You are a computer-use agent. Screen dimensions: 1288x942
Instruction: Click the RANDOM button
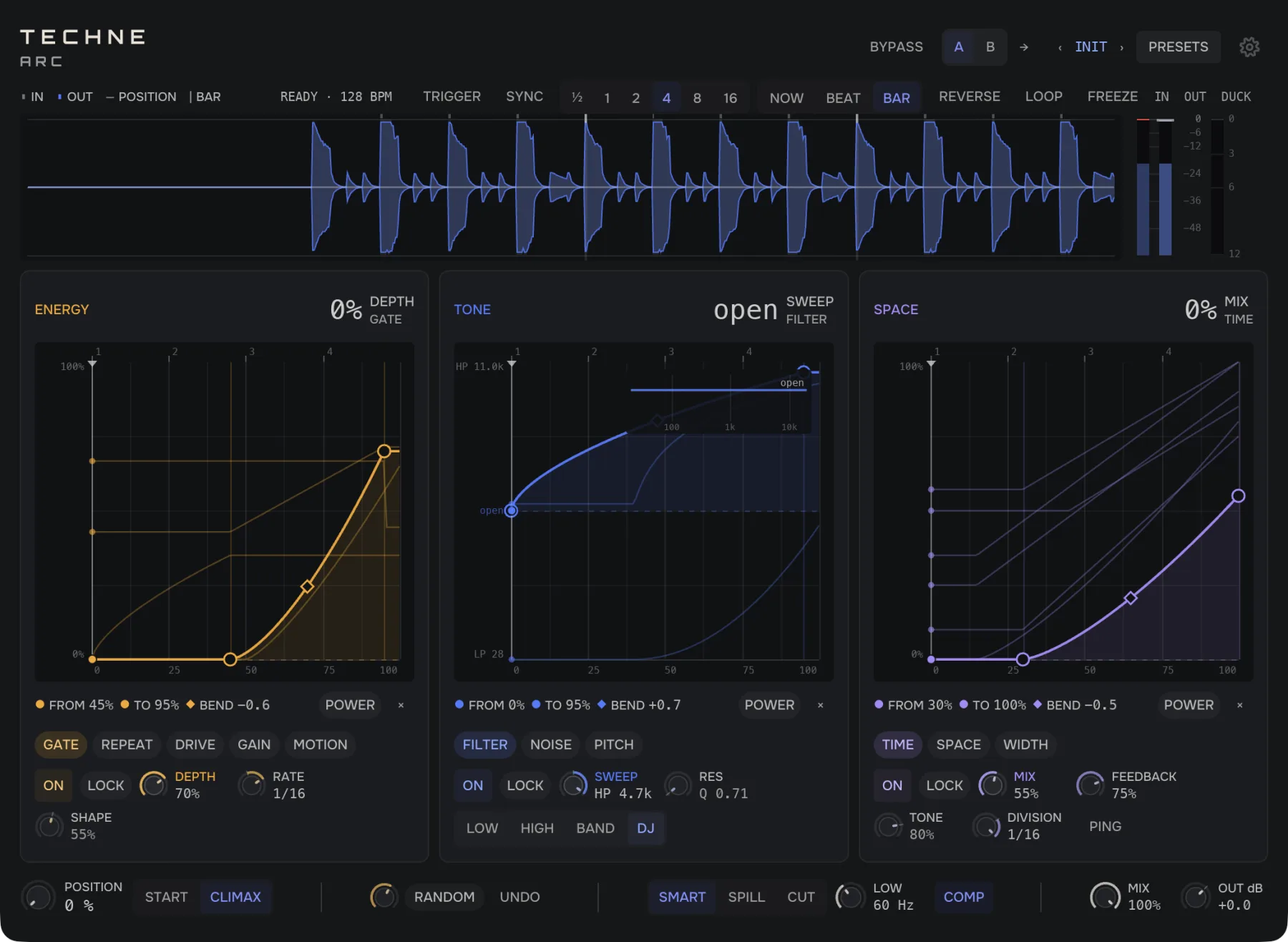click(444, 897)
